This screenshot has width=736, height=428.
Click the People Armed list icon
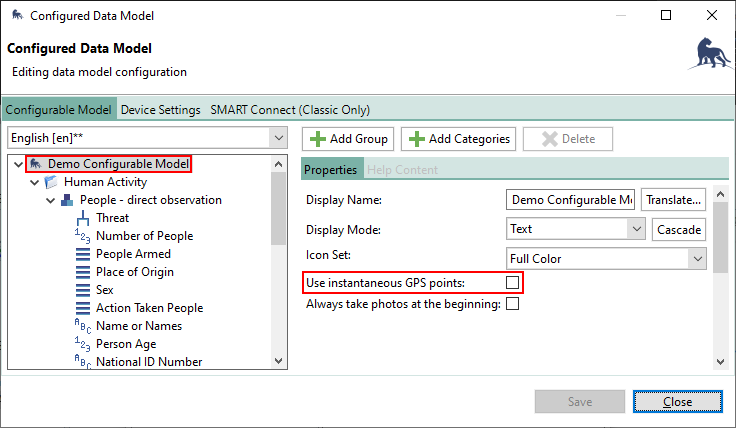[83, 254]
